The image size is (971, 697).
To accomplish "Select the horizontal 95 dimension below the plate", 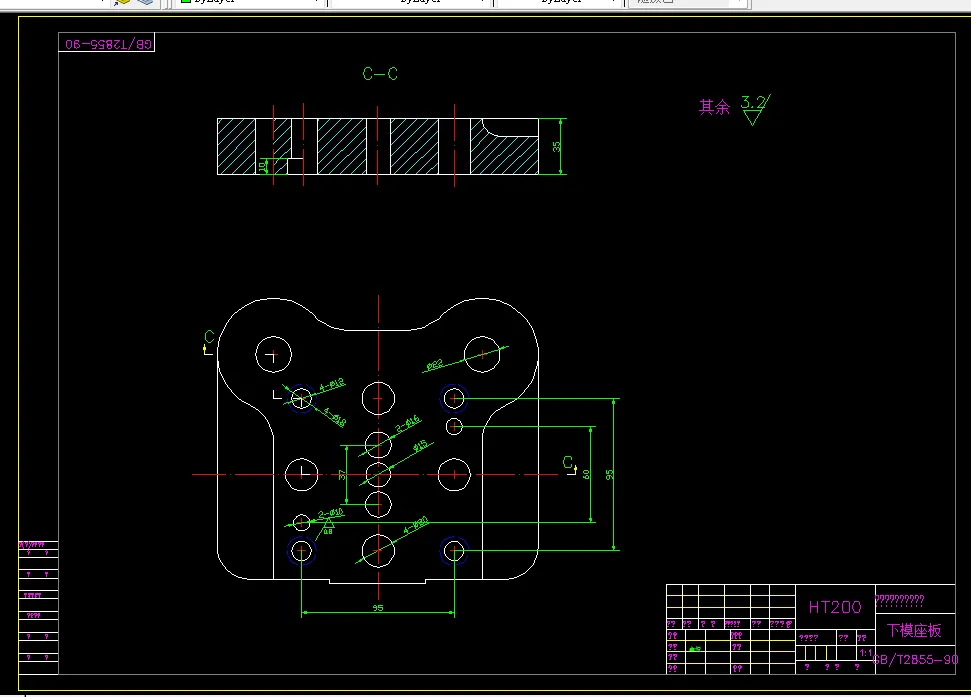I will pos(378,608).
